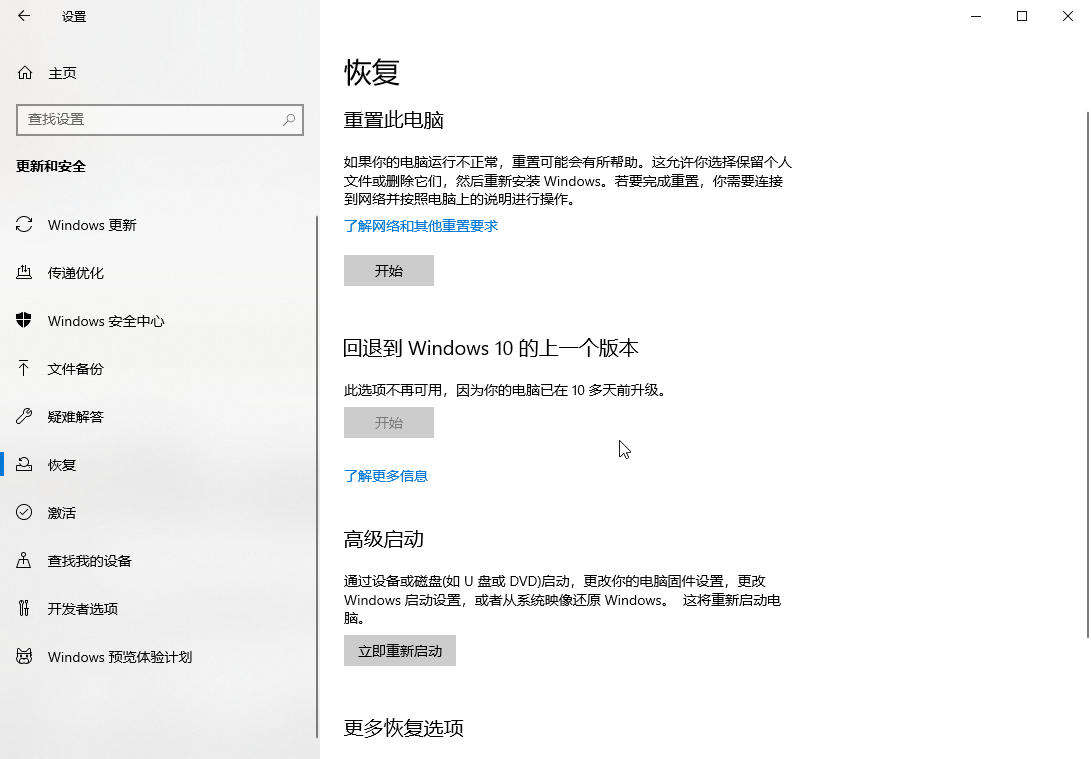Open the 文件备份 arrow icon
This screenshot has width=1091, height=759.
click(x=24, y=369)
